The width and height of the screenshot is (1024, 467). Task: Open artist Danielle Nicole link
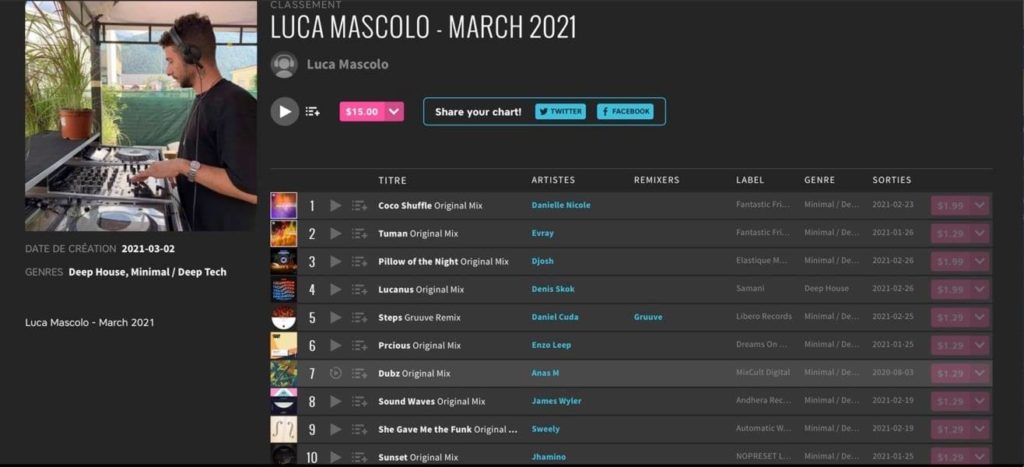(x=561, y=205)
